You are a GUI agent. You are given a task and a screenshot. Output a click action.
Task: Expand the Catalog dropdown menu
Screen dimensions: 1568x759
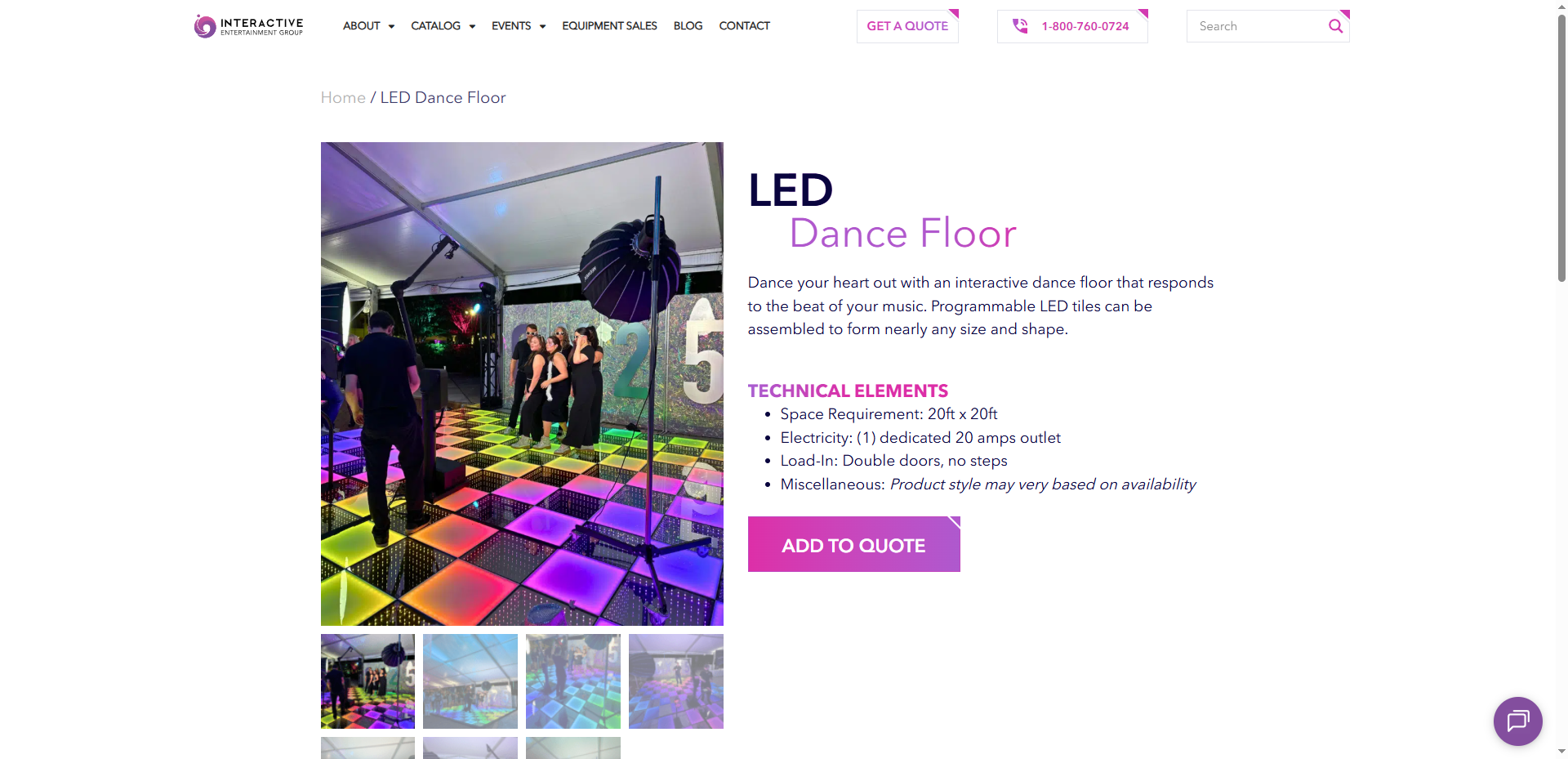443,26
